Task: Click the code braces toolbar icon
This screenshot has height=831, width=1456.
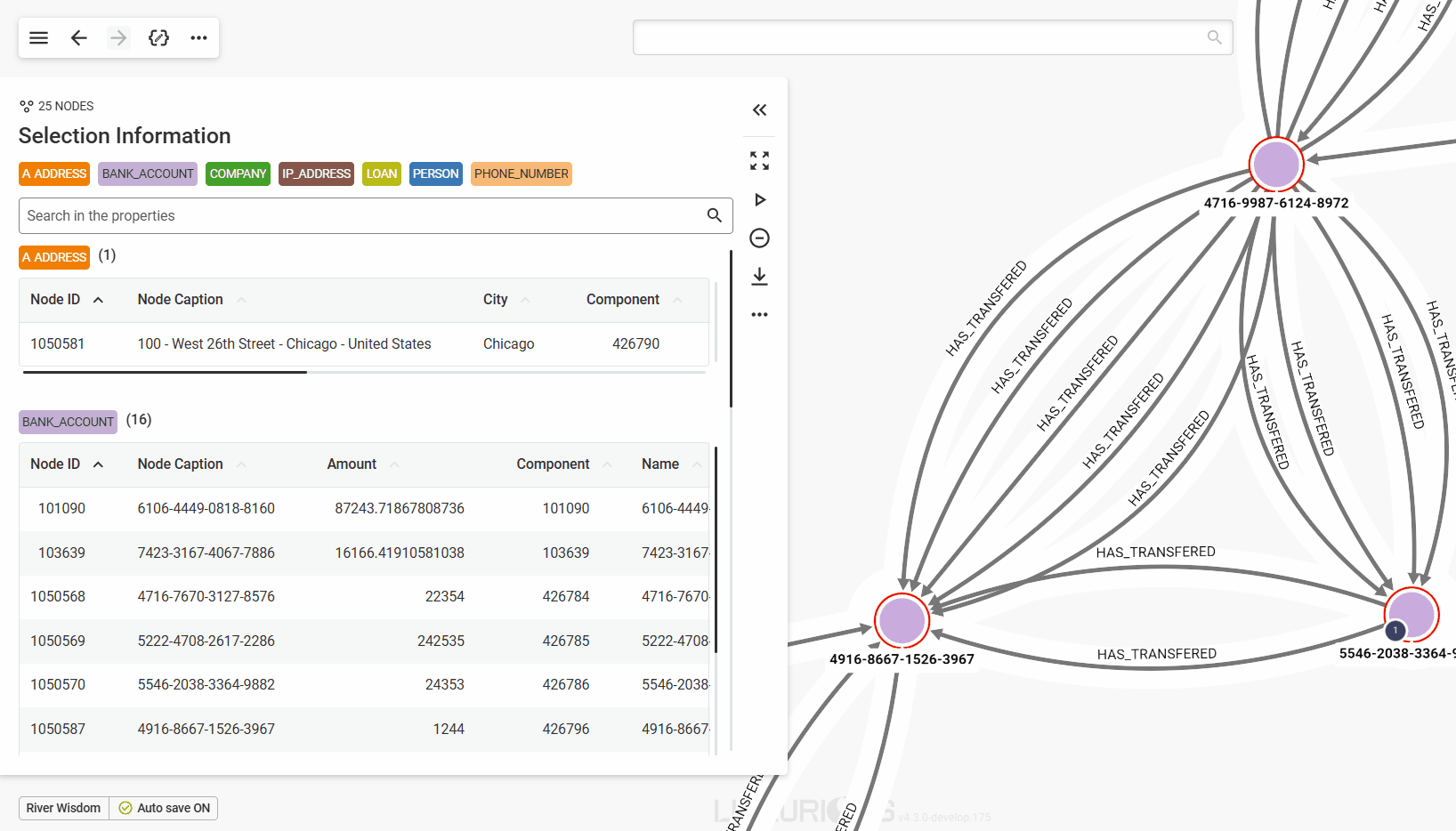Action: point(158,38)
